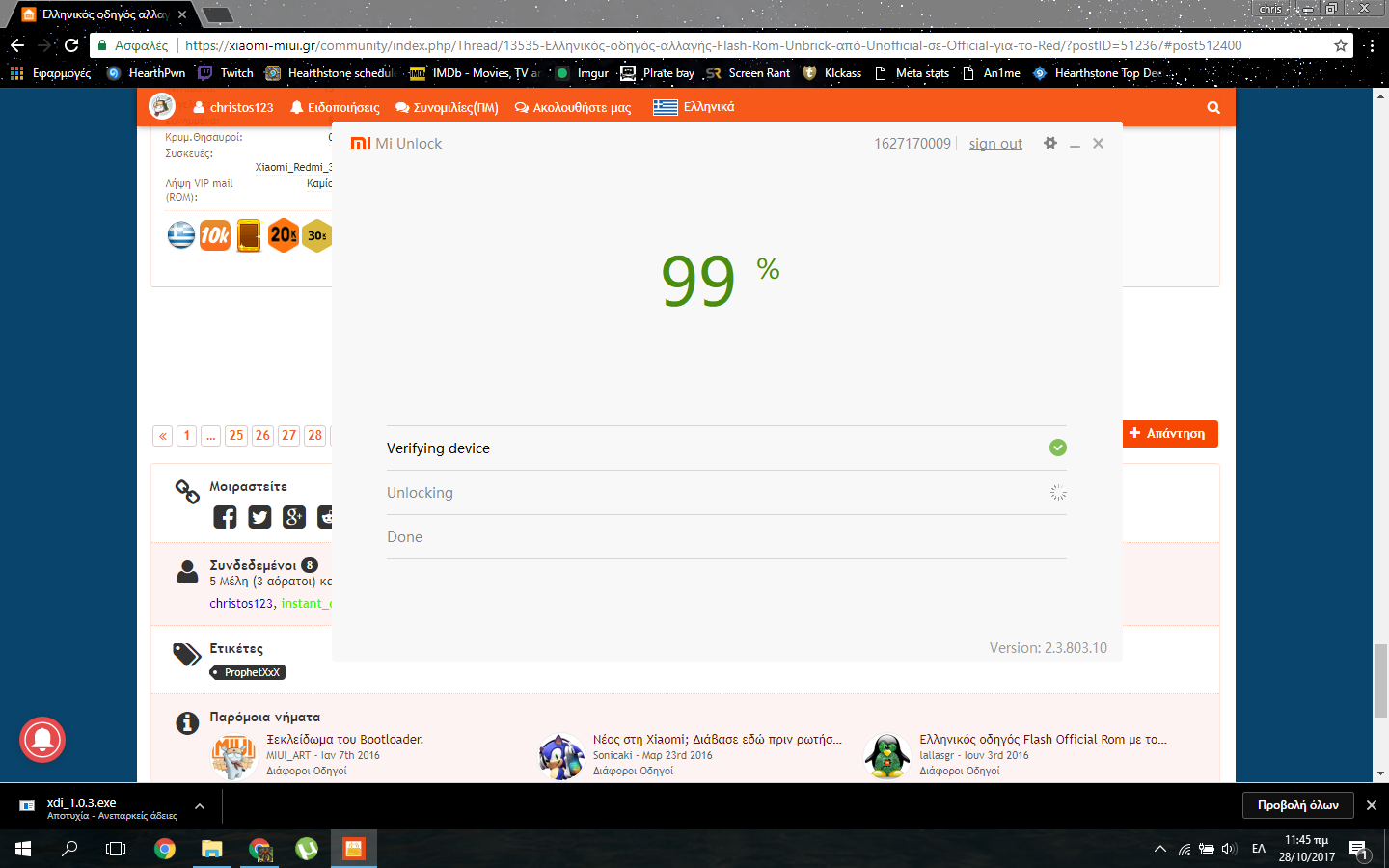
Task: Go to previous page arrow in pagination
Action: click(x=163, y=436)
